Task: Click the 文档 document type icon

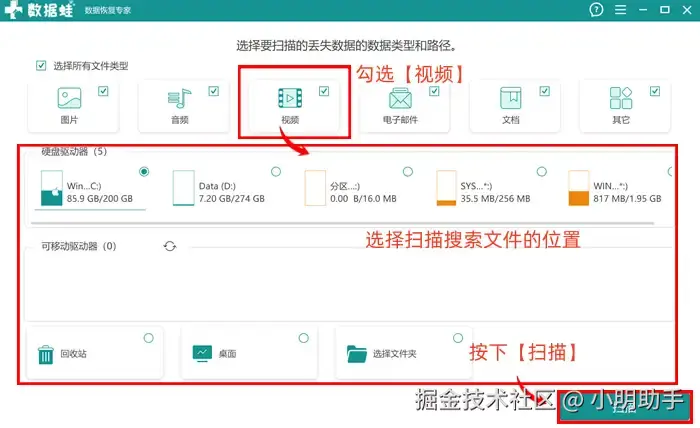Action: pyautogui.click(x=510, y=98)
